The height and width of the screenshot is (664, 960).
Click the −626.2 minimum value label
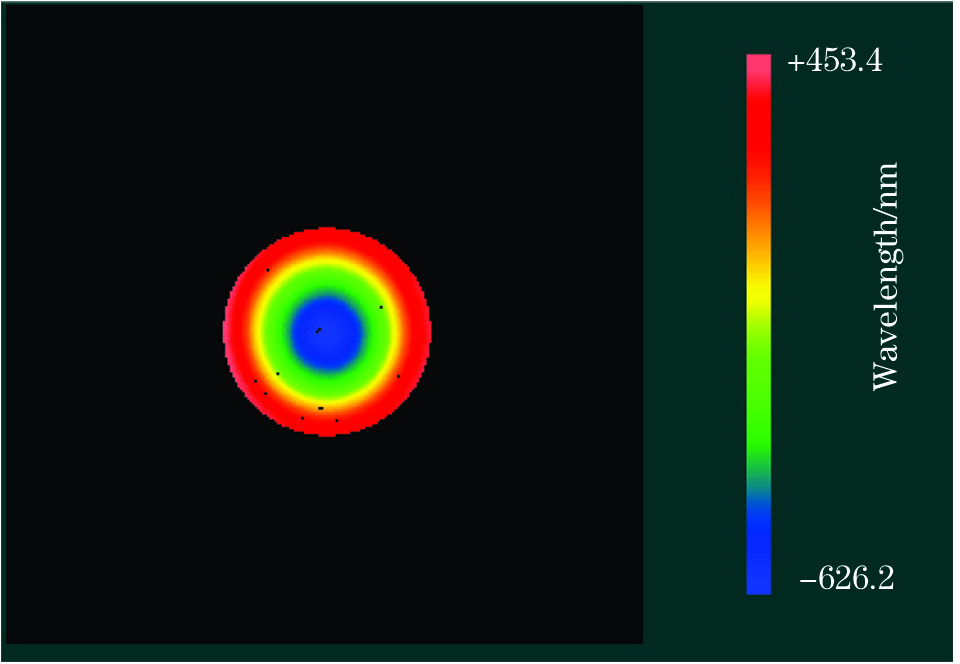[846, 578]
